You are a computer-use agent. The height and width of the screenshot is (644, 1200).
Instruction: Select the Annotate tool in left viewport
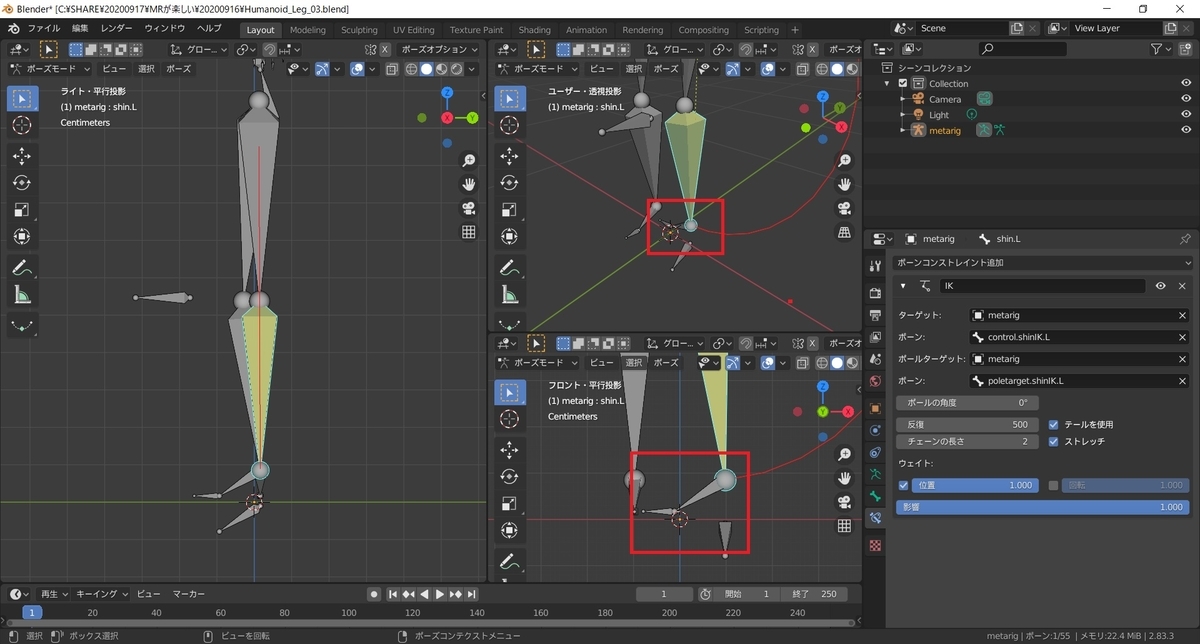pos(22,267)
